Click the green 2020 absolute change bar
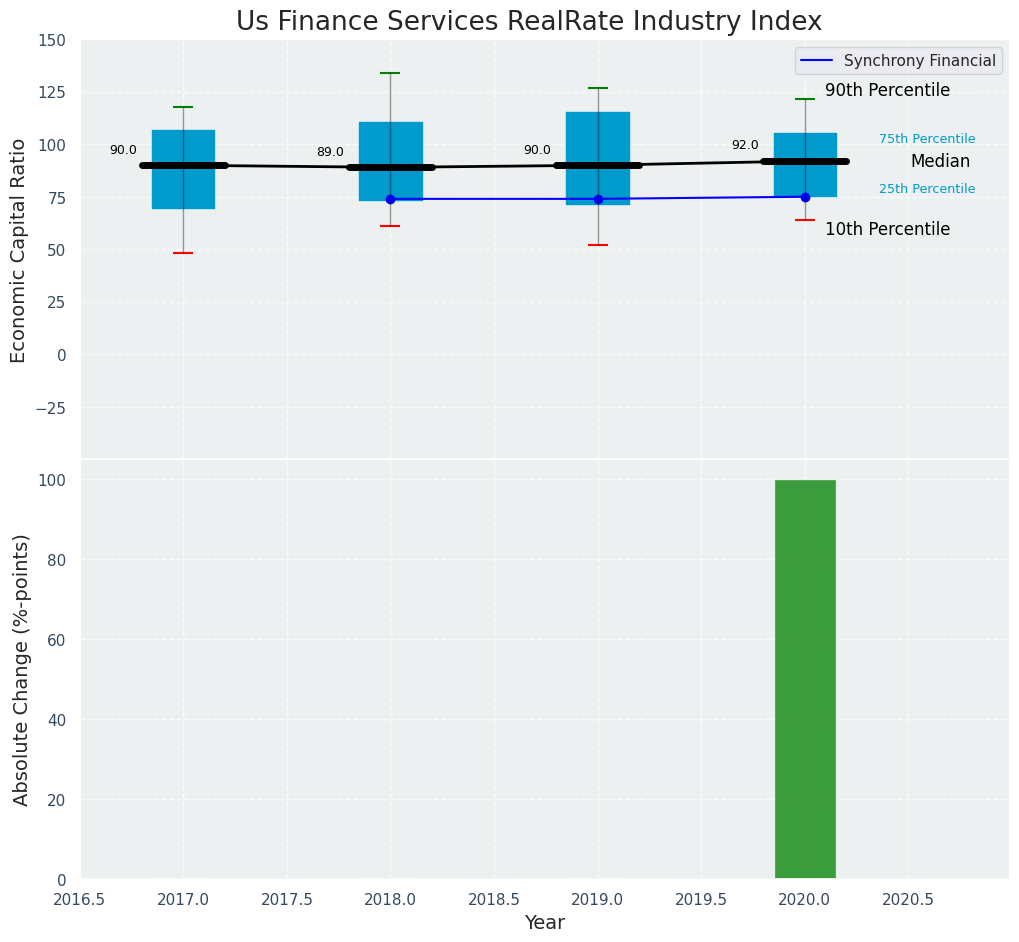This screenshot has height=942, width=1019. 805,680
